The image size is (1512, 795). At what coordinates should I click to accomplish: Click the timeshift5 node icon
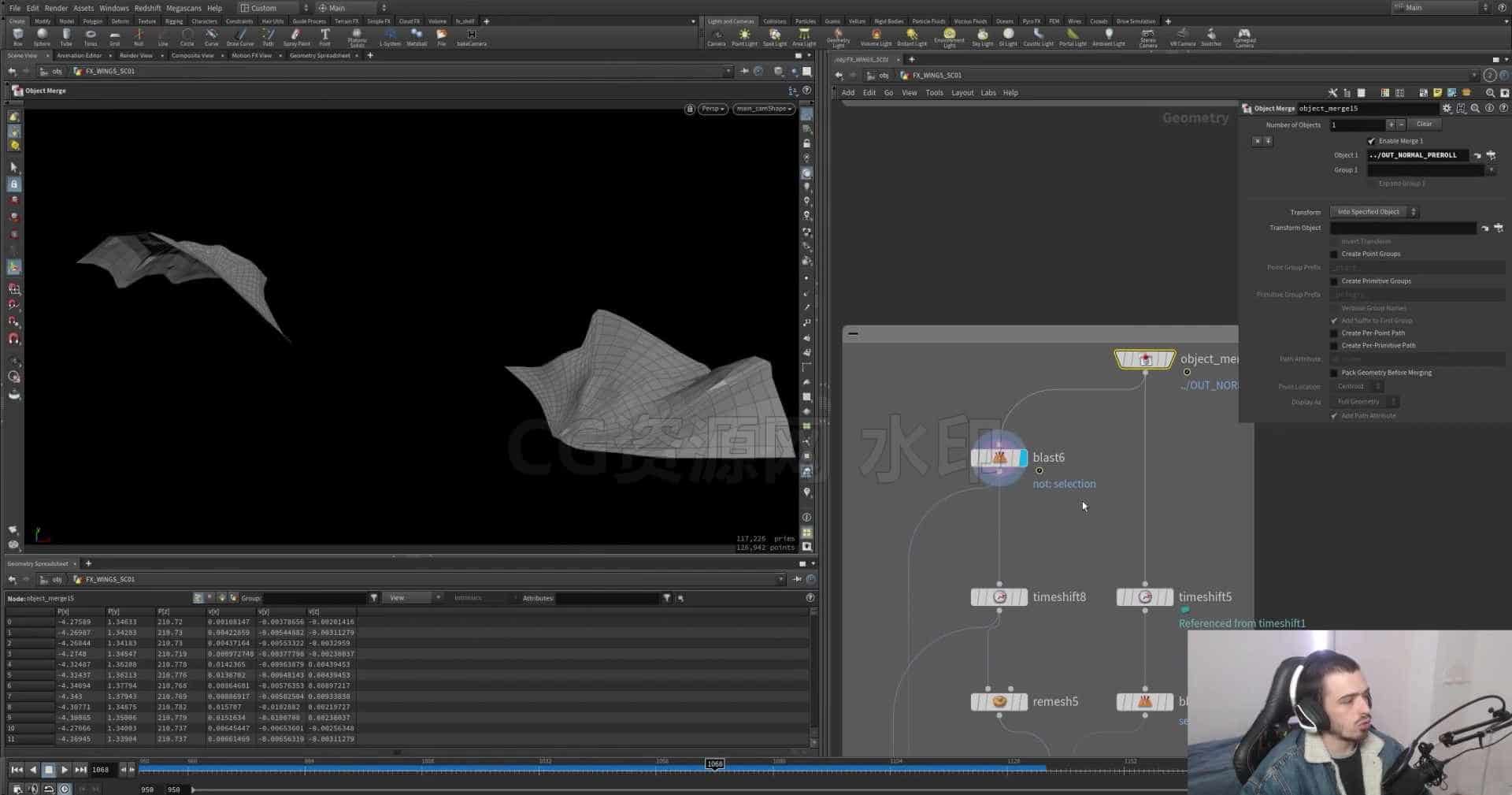(1145, 597)
